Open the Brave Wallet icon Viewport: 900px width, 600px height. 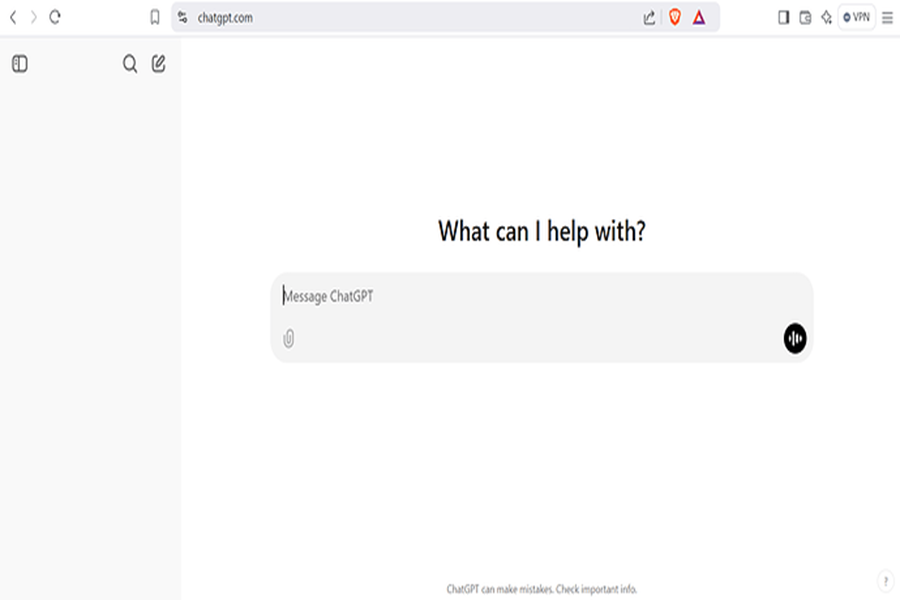805,17
